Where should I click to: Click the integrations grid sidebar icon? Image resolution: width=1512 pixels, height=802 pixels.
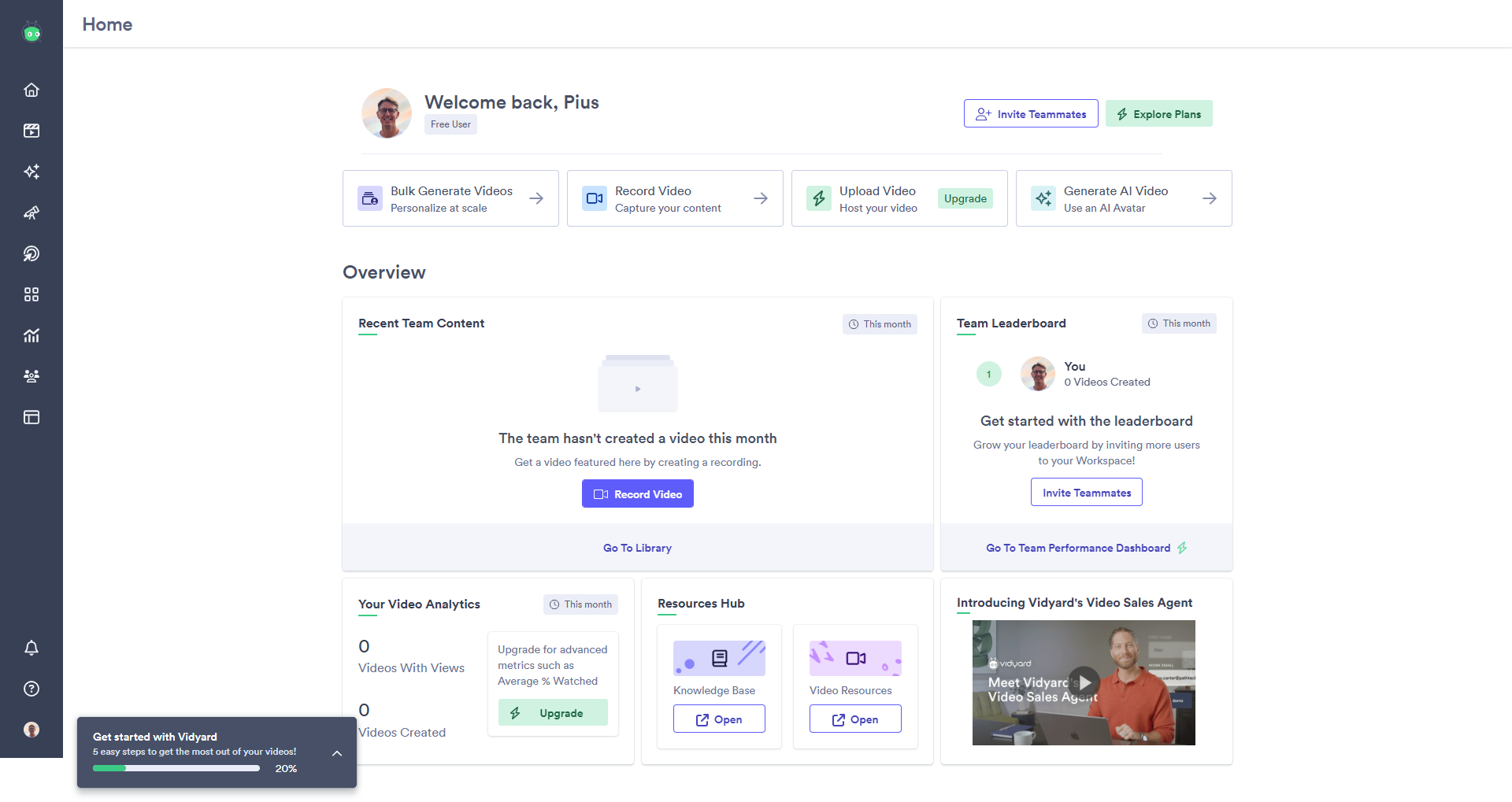31,294
